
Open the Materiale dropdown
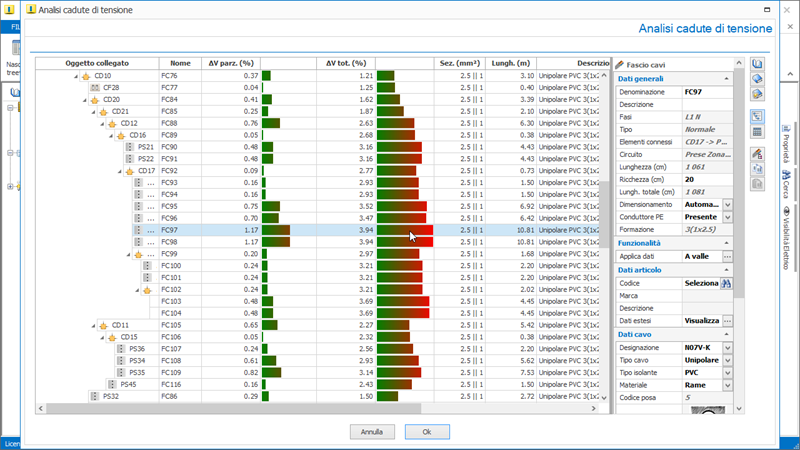tap(728, 385)
